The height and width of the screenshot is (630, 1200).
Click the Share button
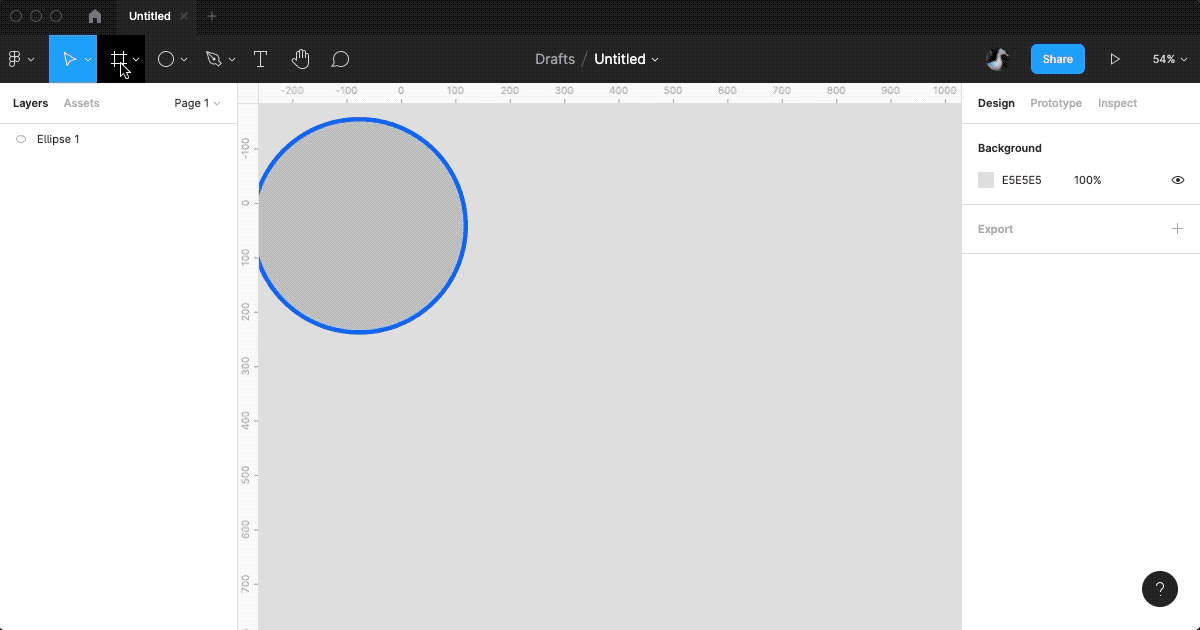1057,59
